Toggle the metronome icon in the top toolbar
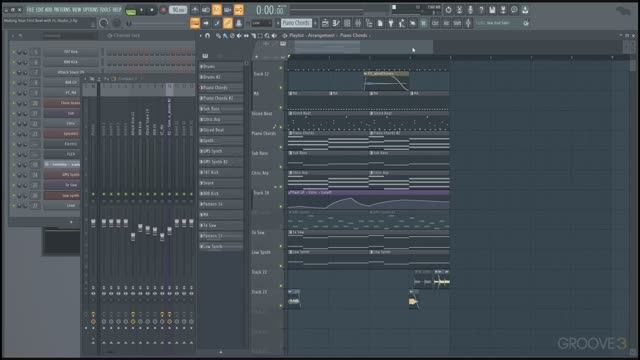 pos(195,9)
